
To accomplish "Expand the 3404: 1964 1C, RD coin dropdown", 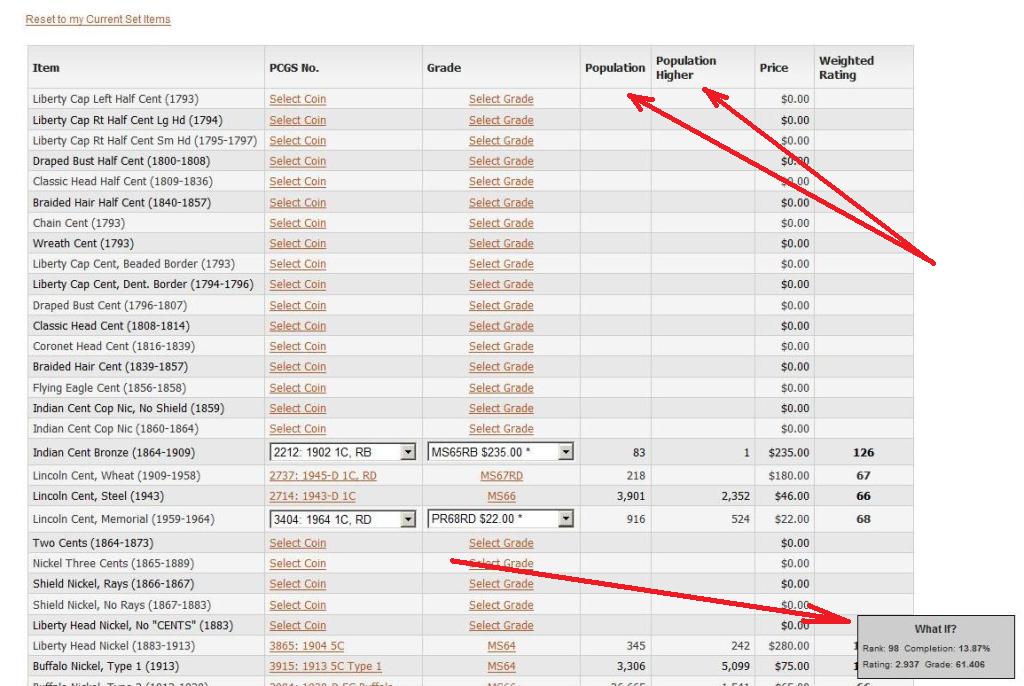I will [x=407, y=519].
